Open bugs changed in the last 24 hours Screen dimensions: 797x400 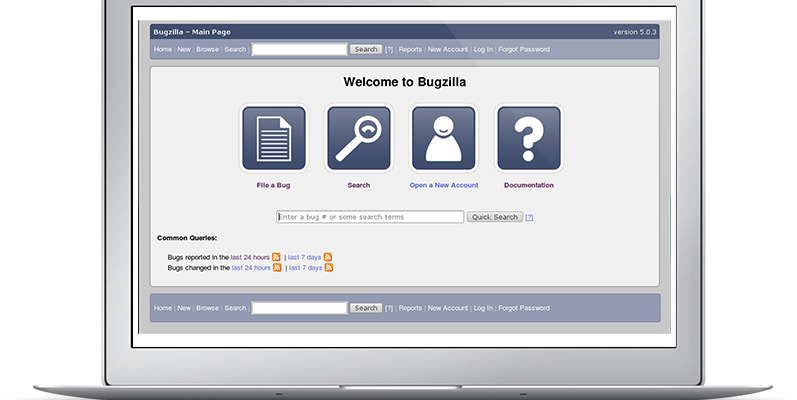(x=251, y=267)
